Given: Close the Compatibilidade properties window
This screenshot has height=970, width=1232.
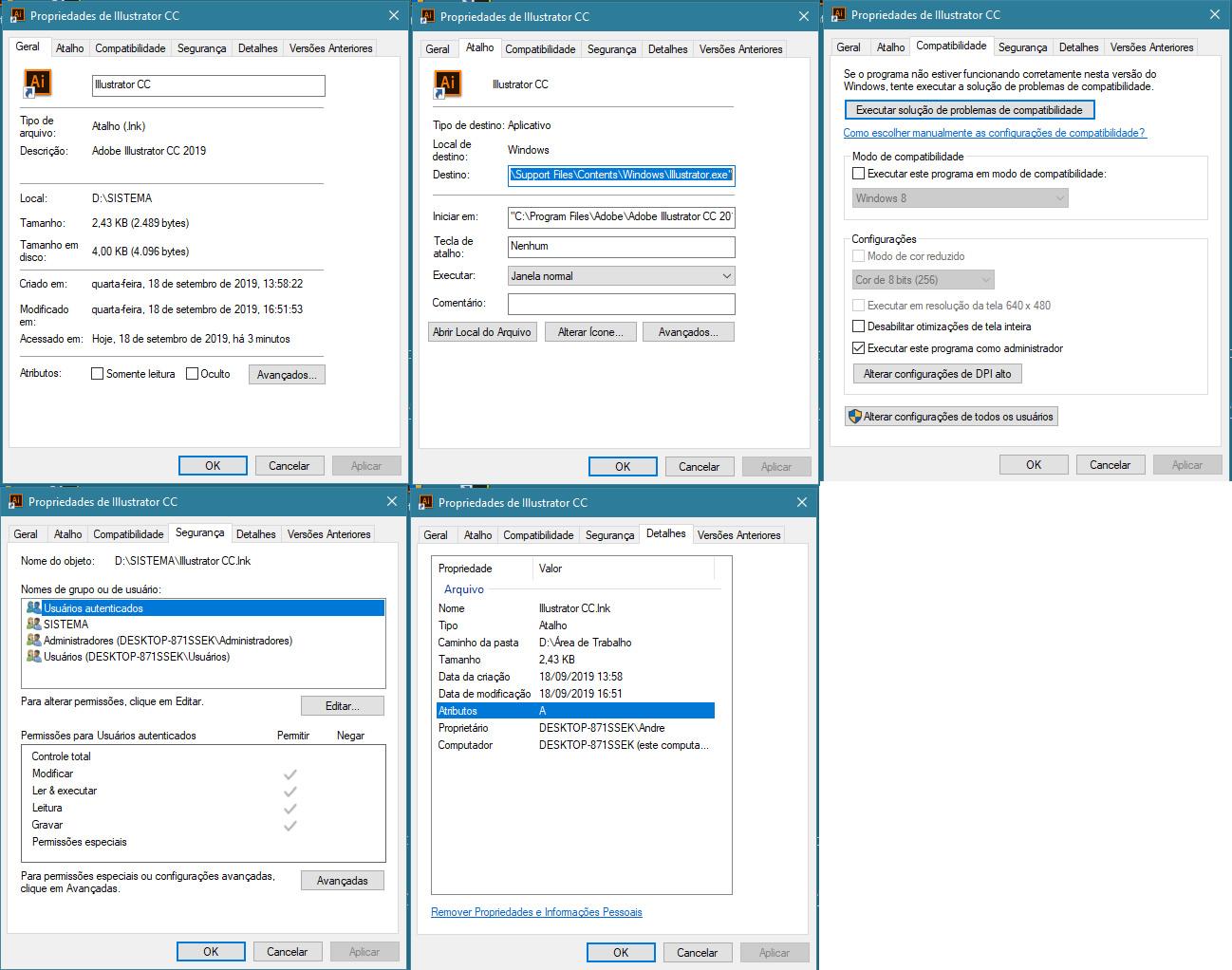Looking at the screenshot, I should [1215, 14].
